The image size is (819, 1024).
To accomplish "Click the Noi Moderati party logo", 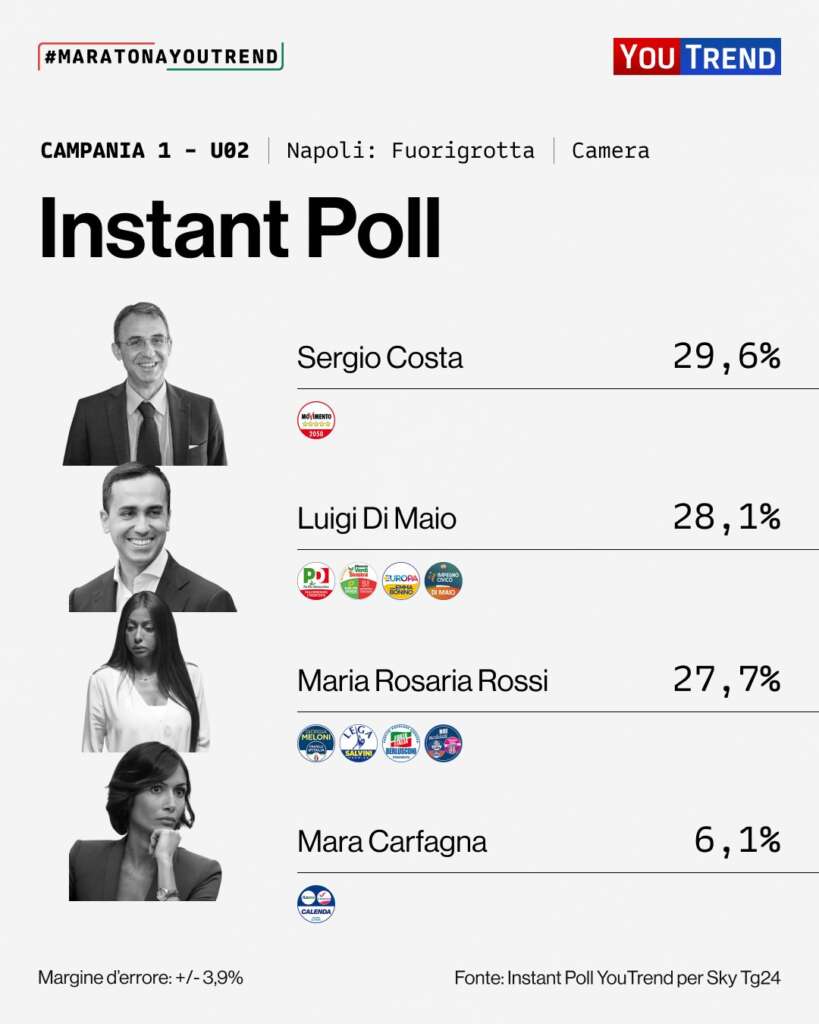I will click(x=443, y=743).
